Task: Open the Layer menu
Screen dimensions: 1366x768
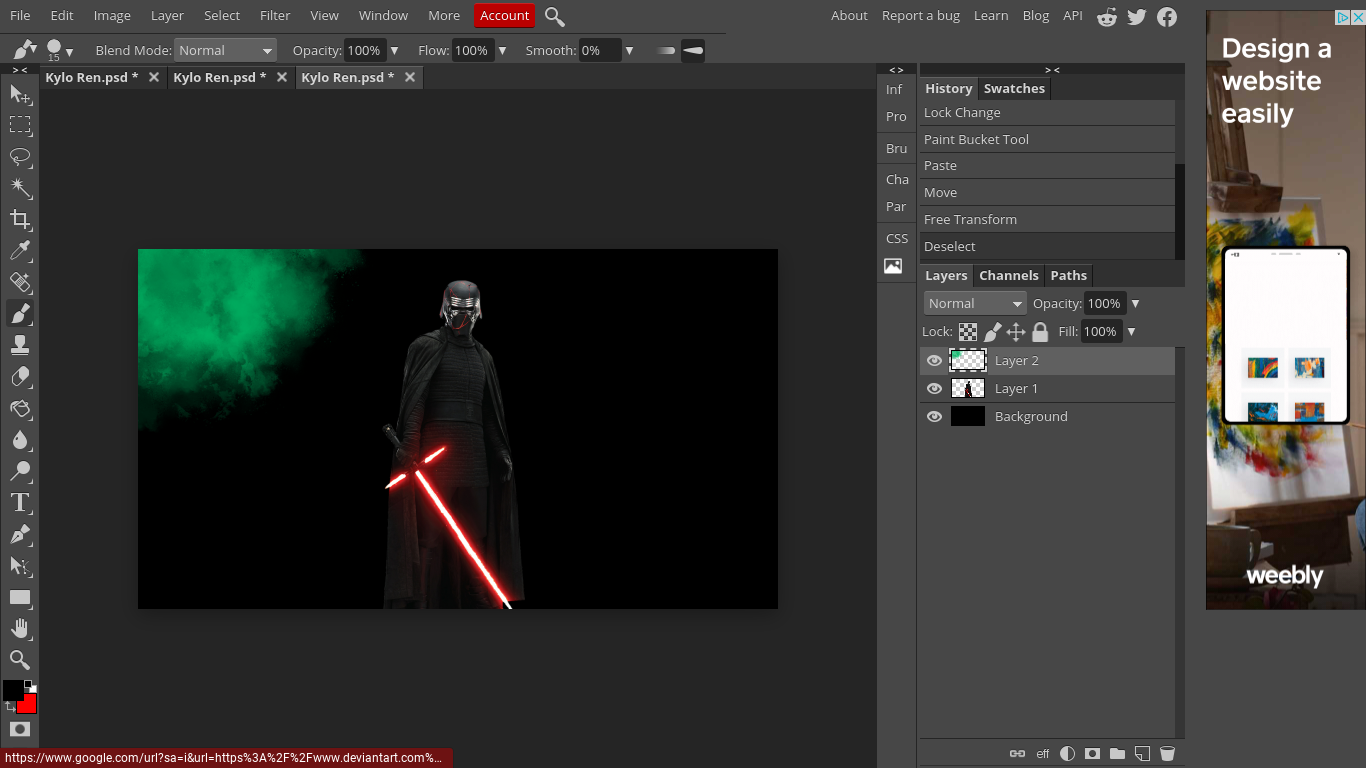Action: click(x=167, y=16)
